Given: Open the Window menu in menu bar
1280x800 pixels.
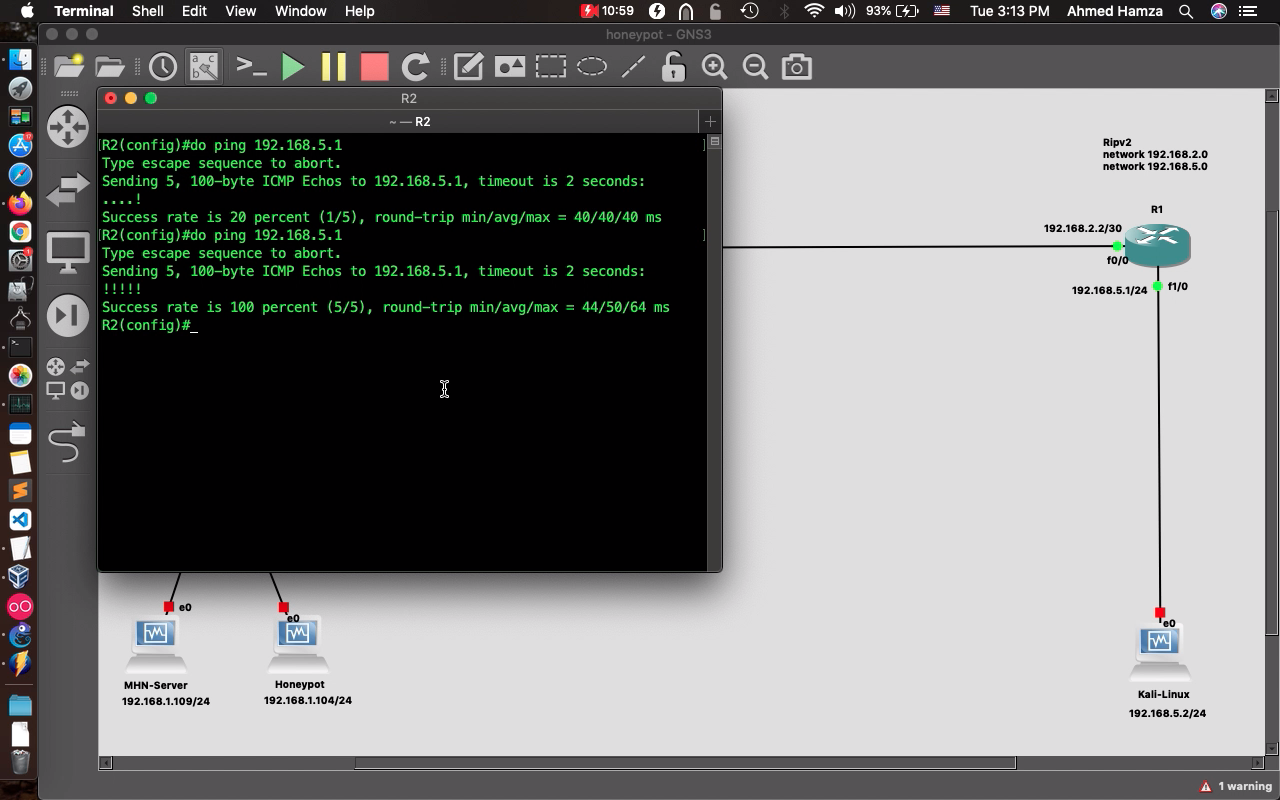Looking at the screenshot, I should (300, 11).
